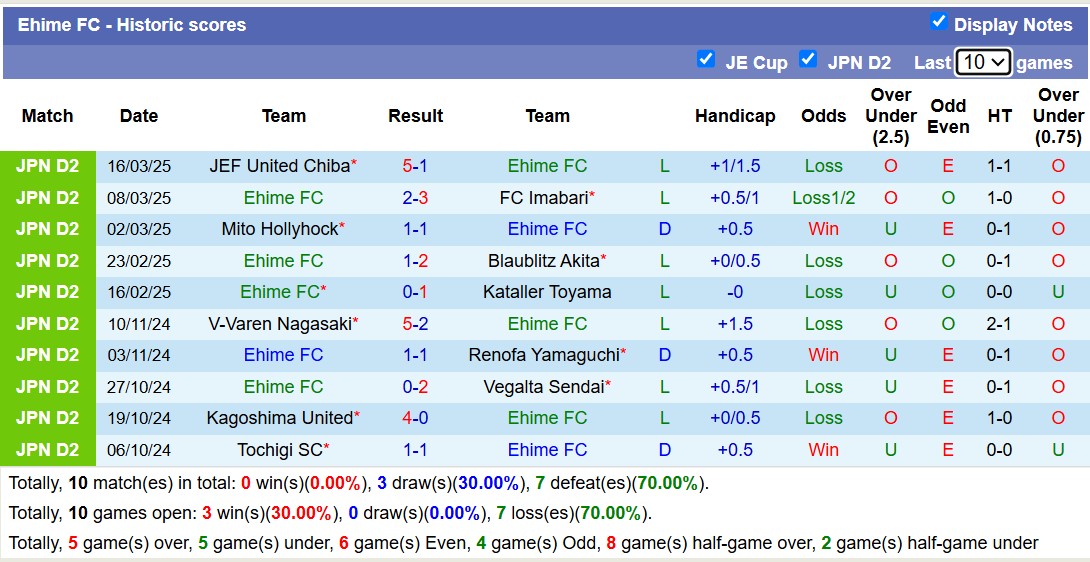1090x562 pixels.
Task: Open the Last 10 games dropdown
Action: [x=984, y=62]
